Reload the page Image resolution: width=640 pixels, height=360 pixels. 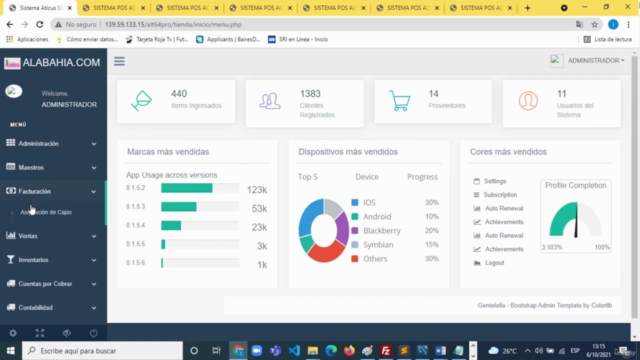[x=40, y=24]
